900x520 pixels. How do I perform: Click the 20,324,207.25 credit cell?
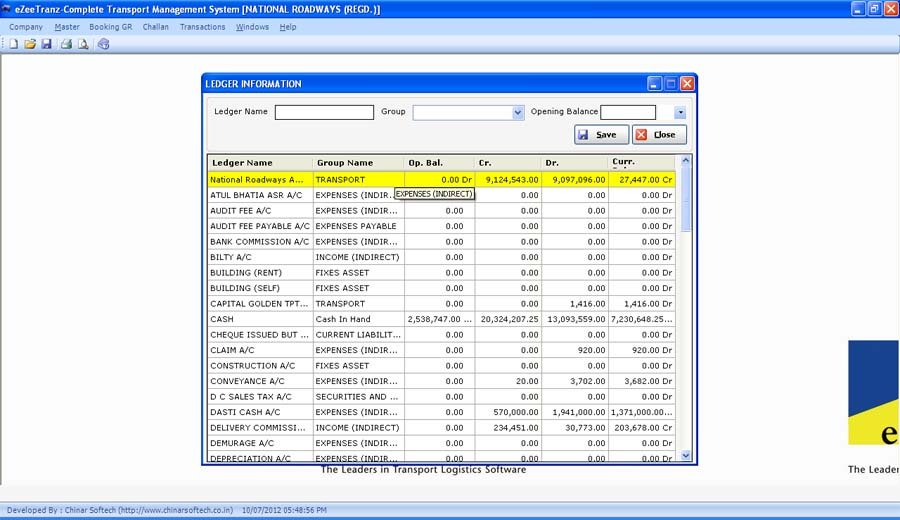[x=508, y=319]
